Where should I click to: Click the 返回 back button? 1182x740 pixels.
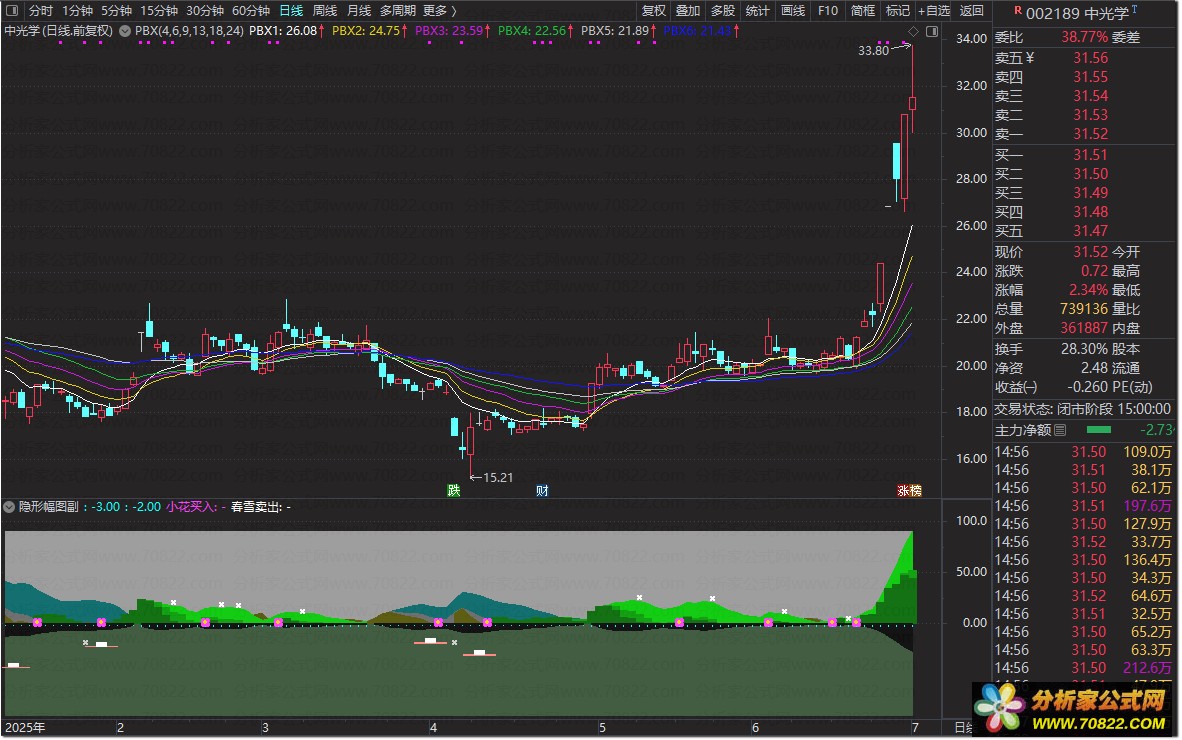click(x=972, y=11)
